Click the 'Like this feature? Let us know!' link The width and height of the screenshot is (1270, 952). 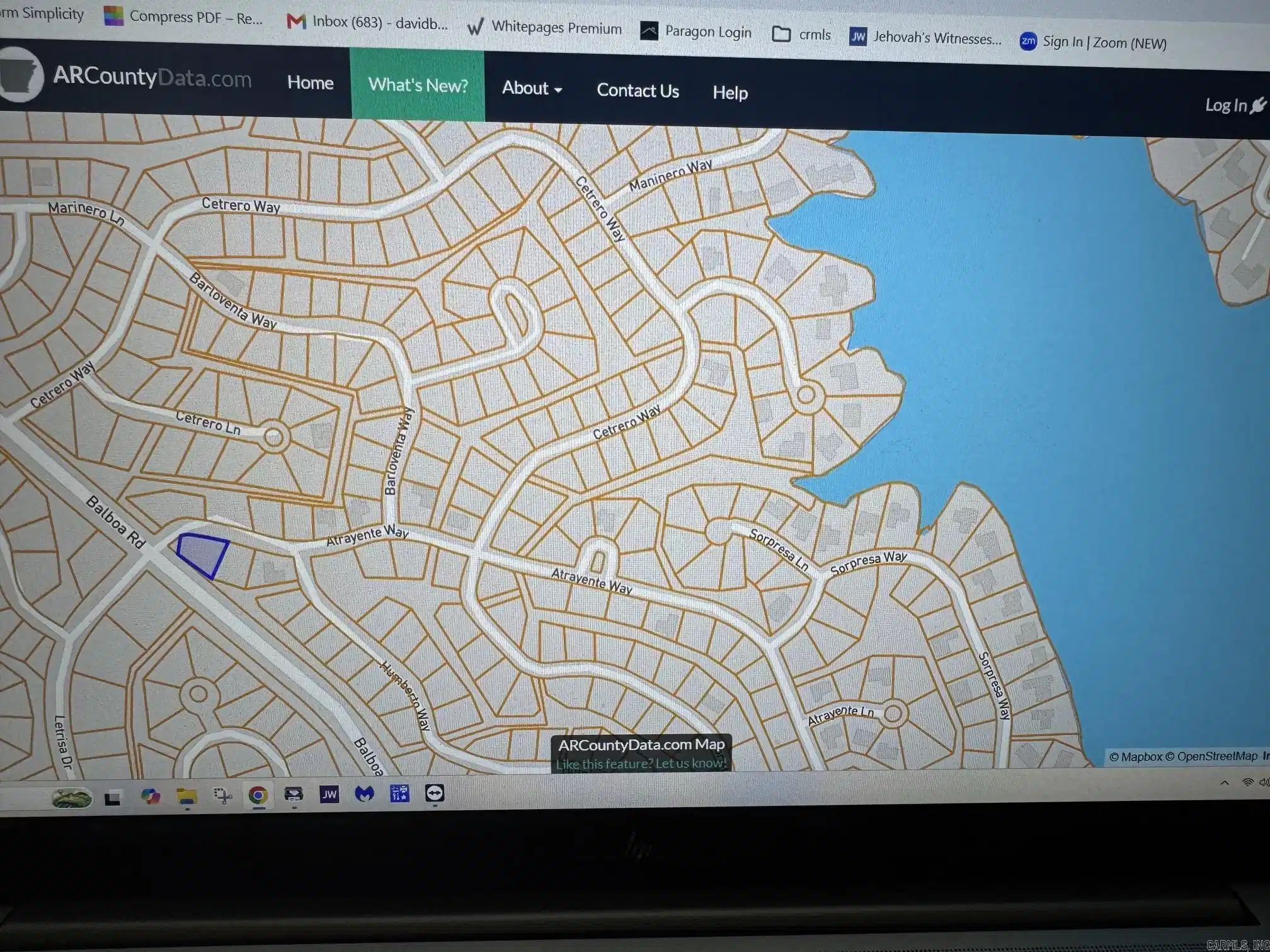(x=641, y=763)
